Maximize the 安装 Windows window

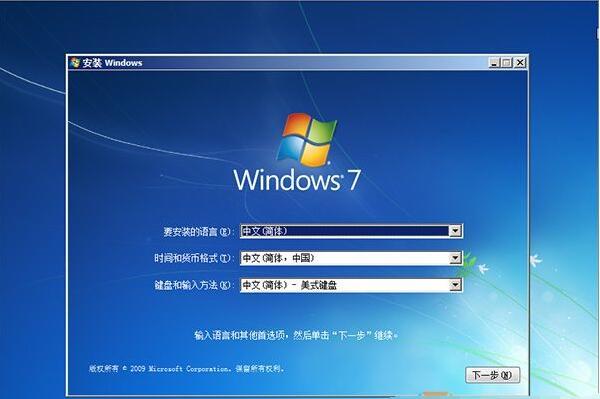tap(507, 62)
